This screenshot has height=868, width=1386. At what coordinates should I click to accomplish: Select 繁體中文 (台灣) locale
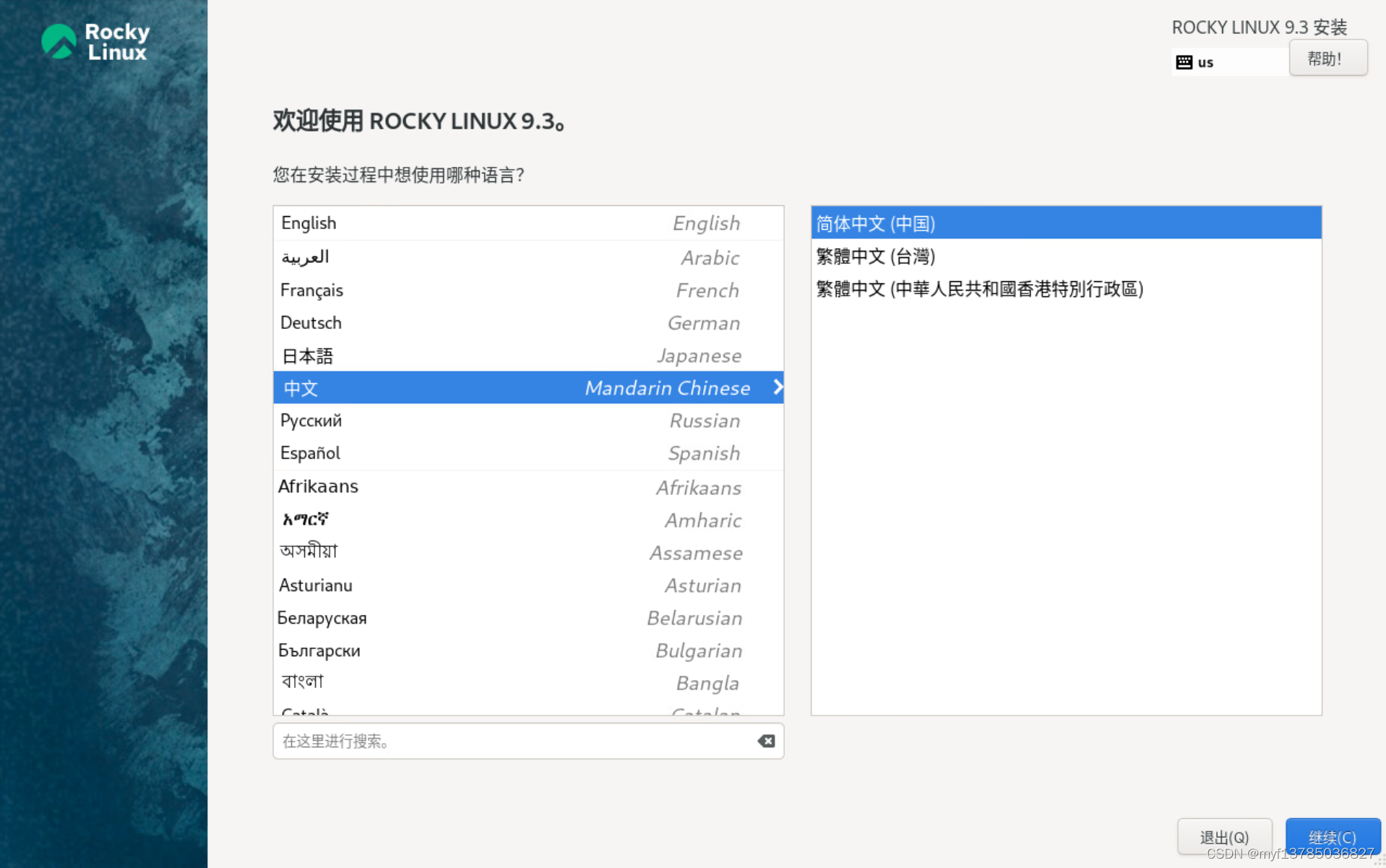[1066, 256]
